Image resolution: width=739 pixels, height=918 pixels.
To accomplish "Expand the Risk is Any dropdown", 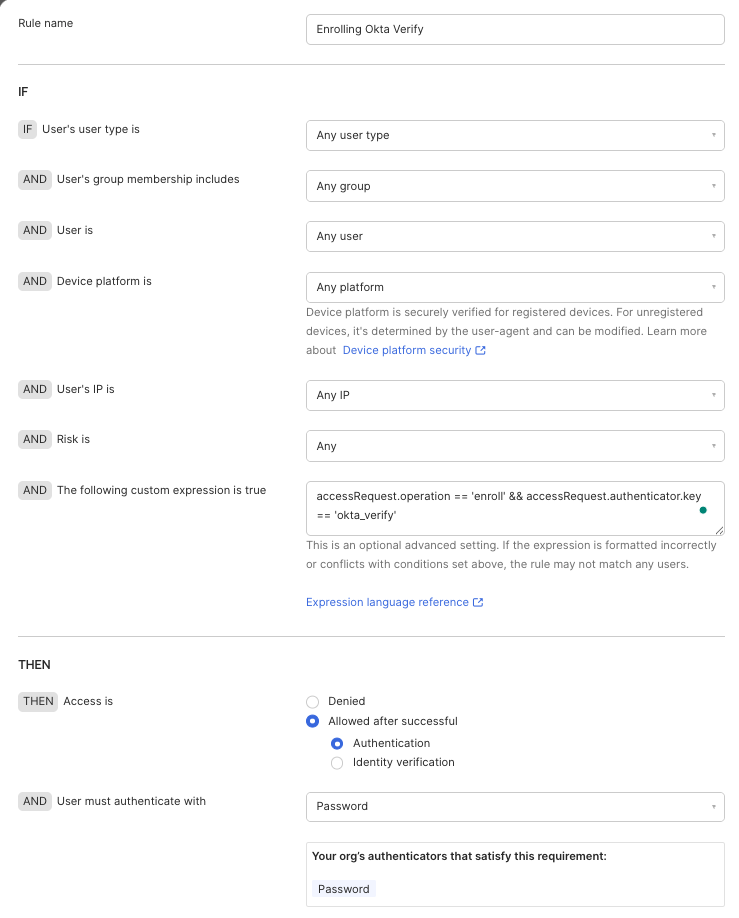I will [x=515, y=446].
